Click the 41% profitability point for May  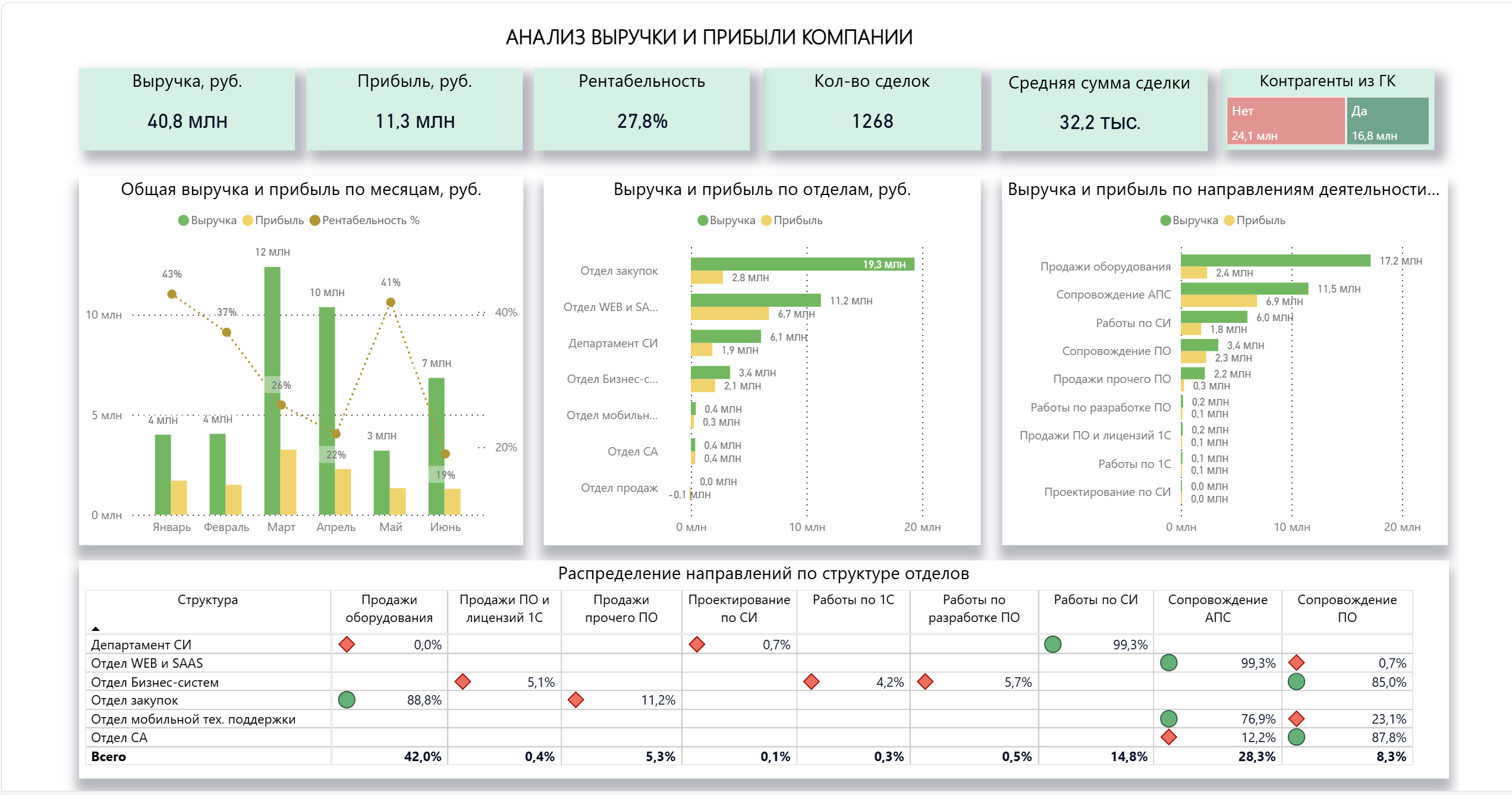391,302
